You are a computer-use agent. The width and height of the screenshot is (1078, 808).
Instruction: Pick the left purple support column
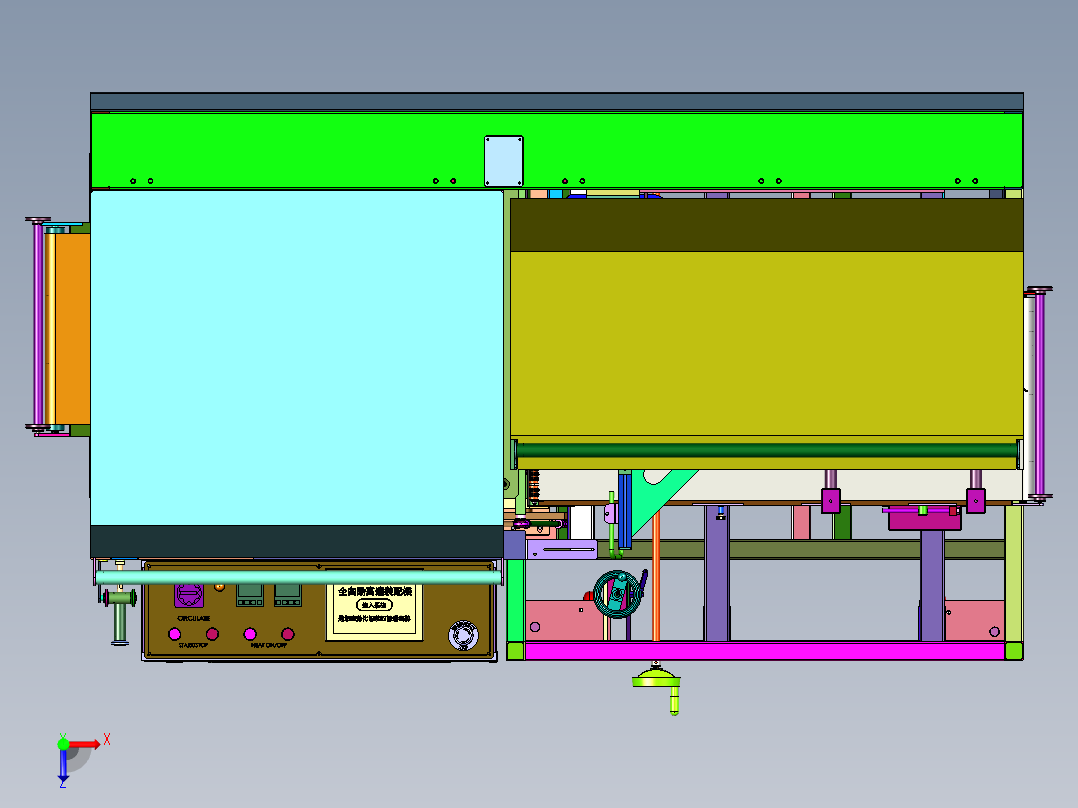tap(716, 574)
